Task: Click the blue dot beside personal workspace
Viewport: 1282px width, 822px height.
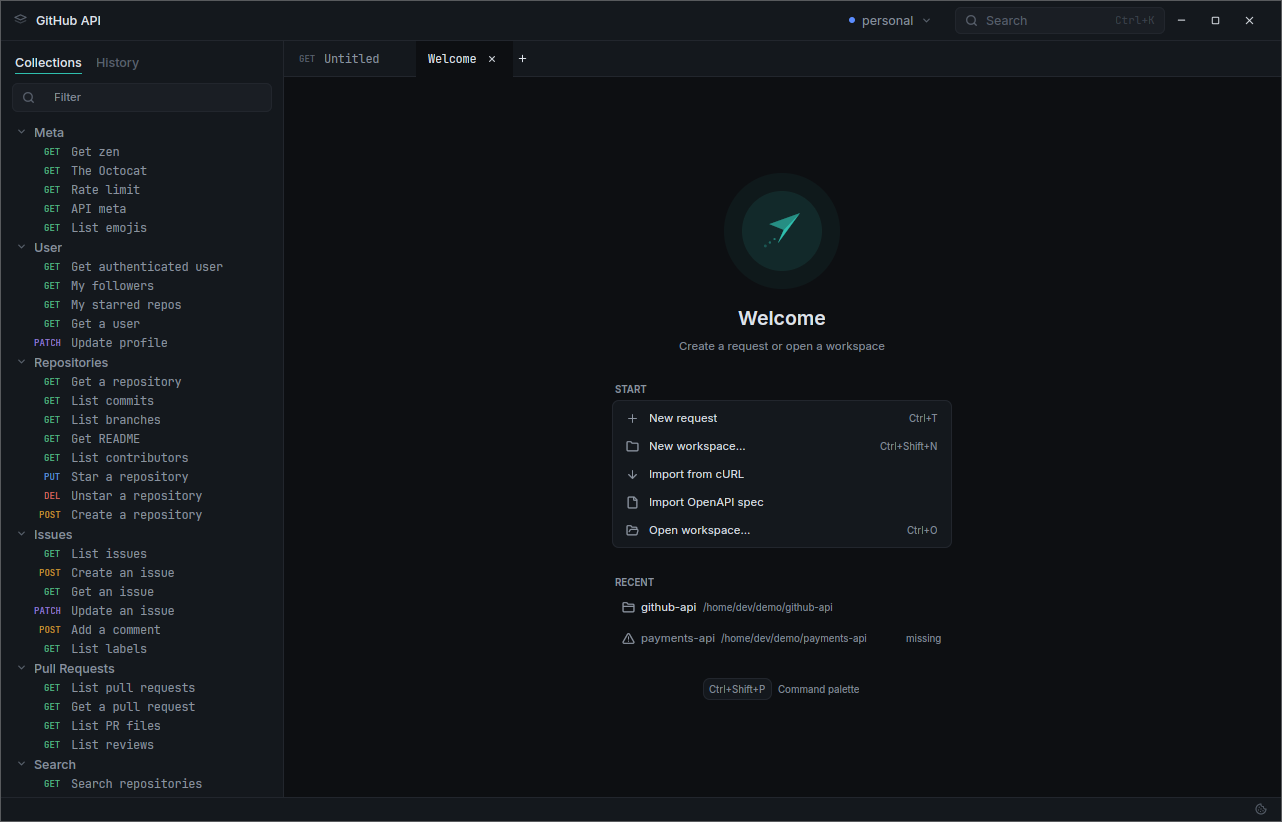Action: tap(851, 20)
